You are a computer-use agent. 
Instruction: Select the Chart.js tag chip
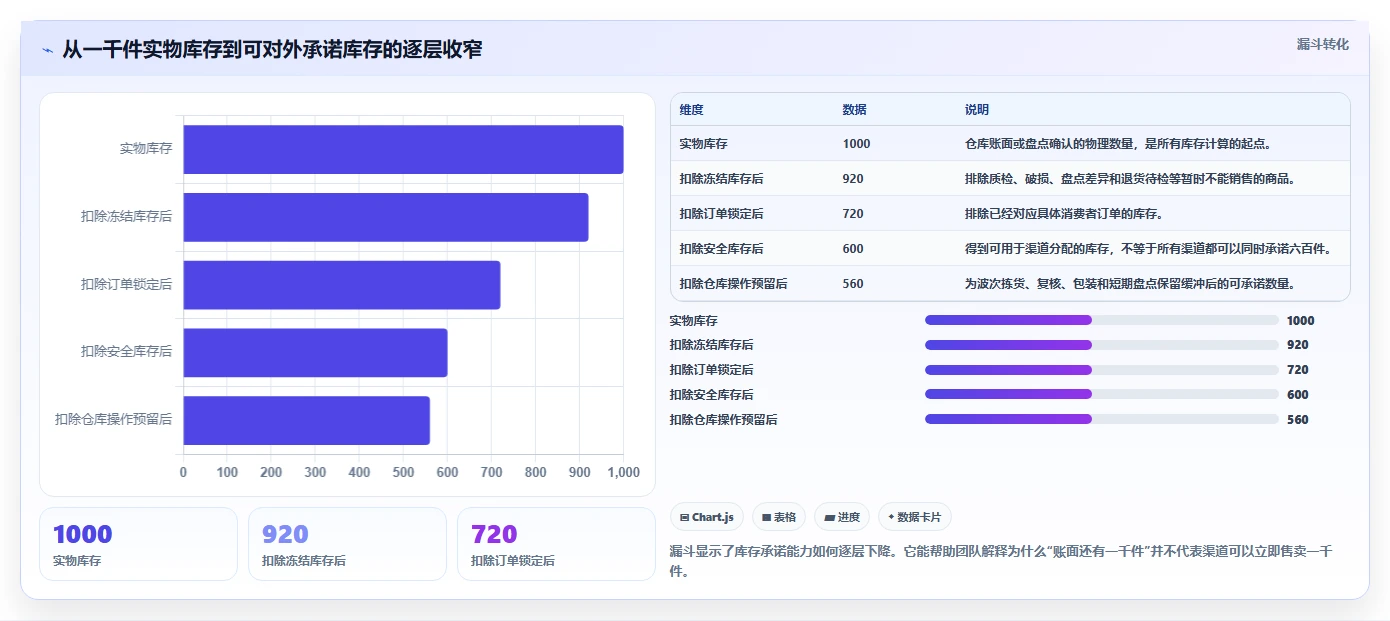click(706, 517)
